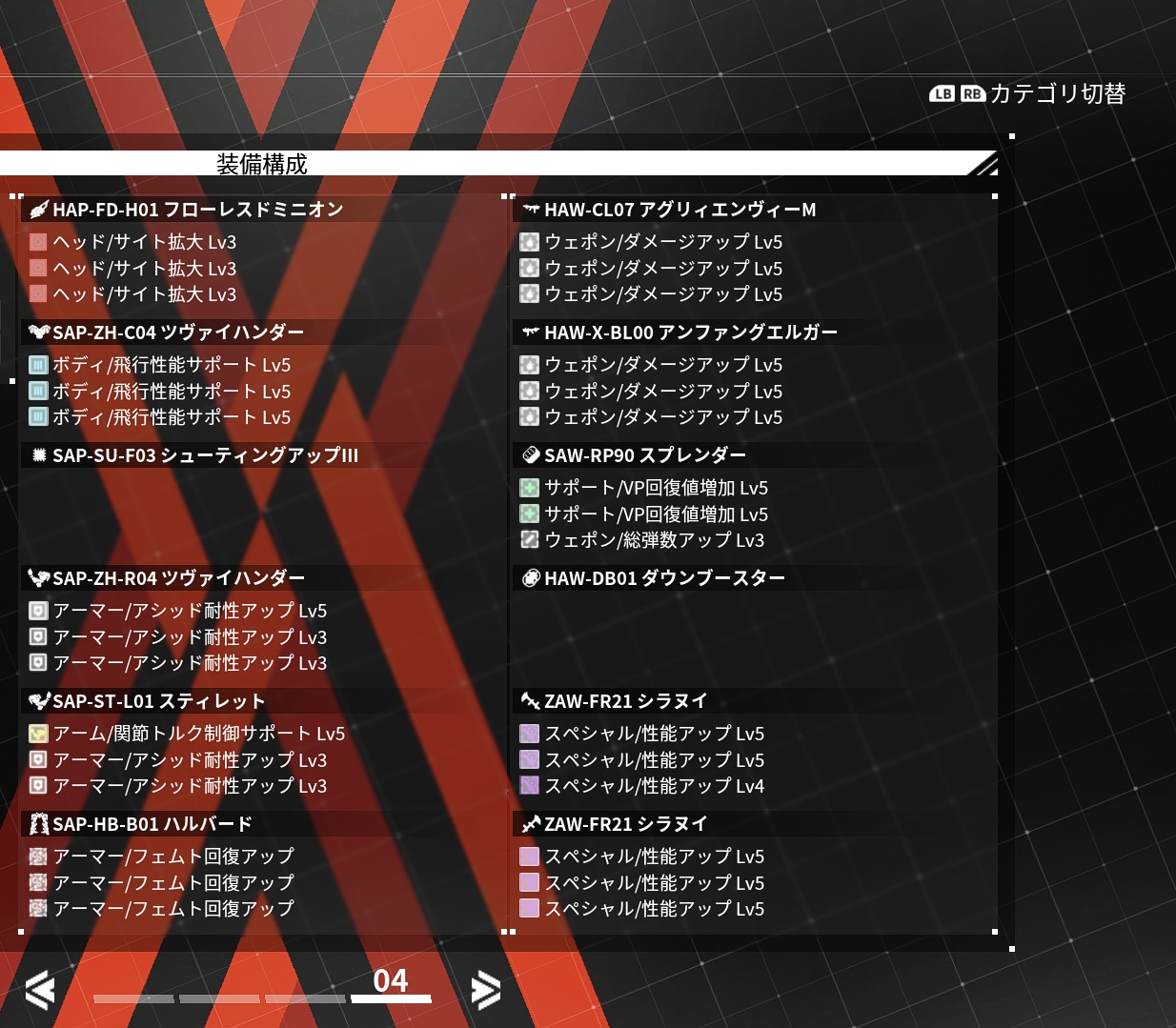Screen dimensions: 1176x1028
Task: Click the auxiliary icon beside HAW-DB01
Action: 531,578
